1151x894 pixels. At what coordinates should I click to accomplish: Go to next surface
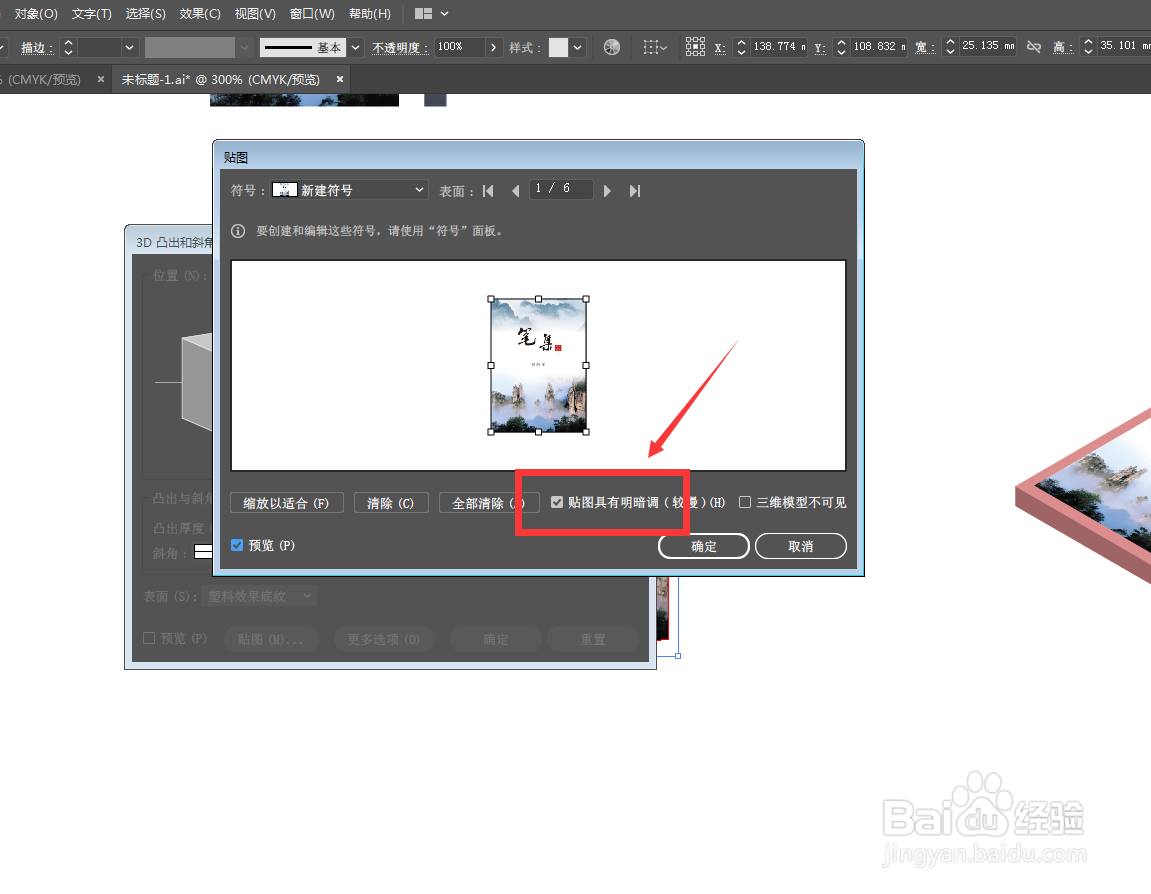pos(607,192)
